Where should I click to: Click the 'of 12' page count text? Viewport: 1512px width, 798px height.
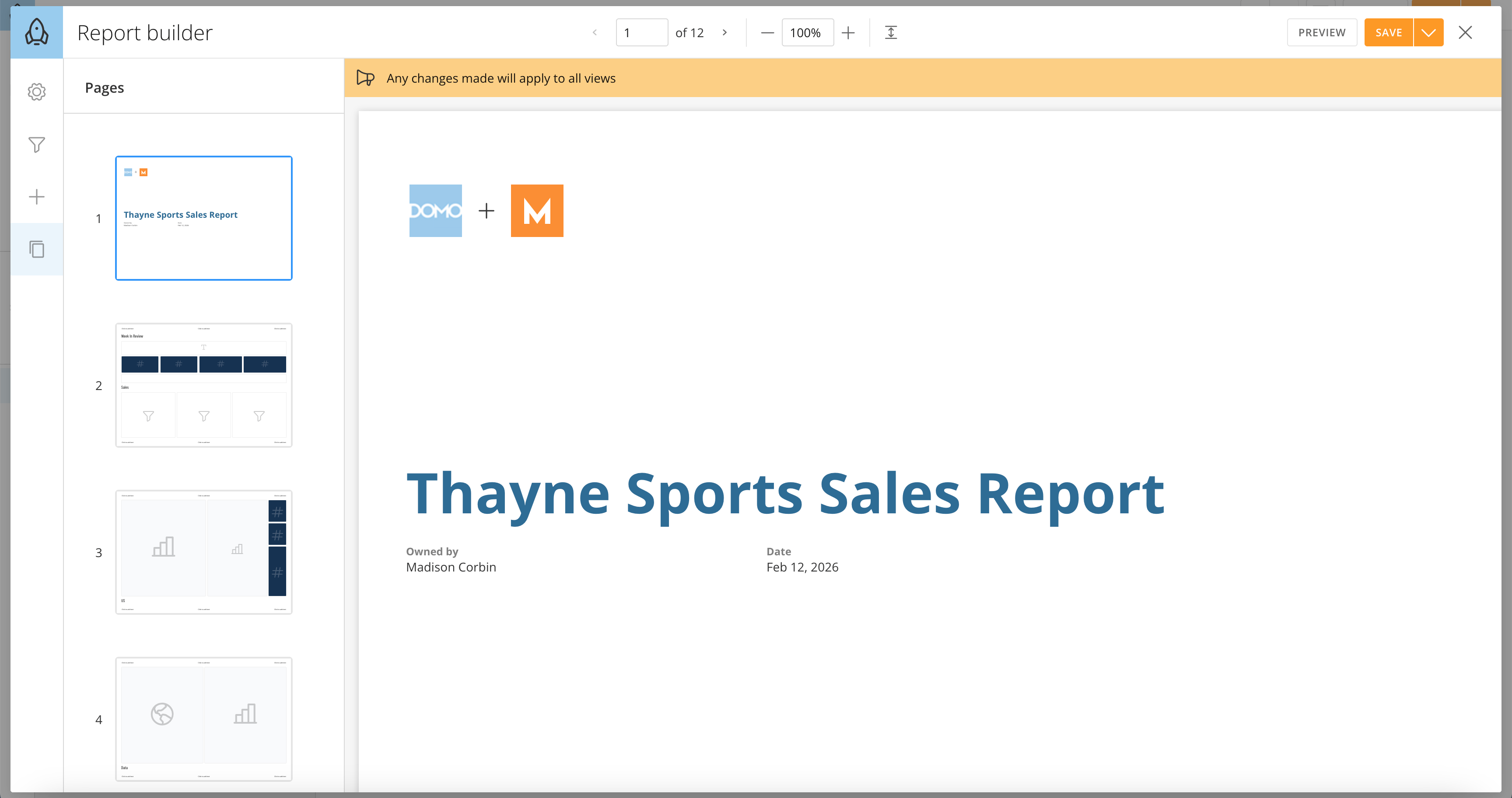coord(689,33)
